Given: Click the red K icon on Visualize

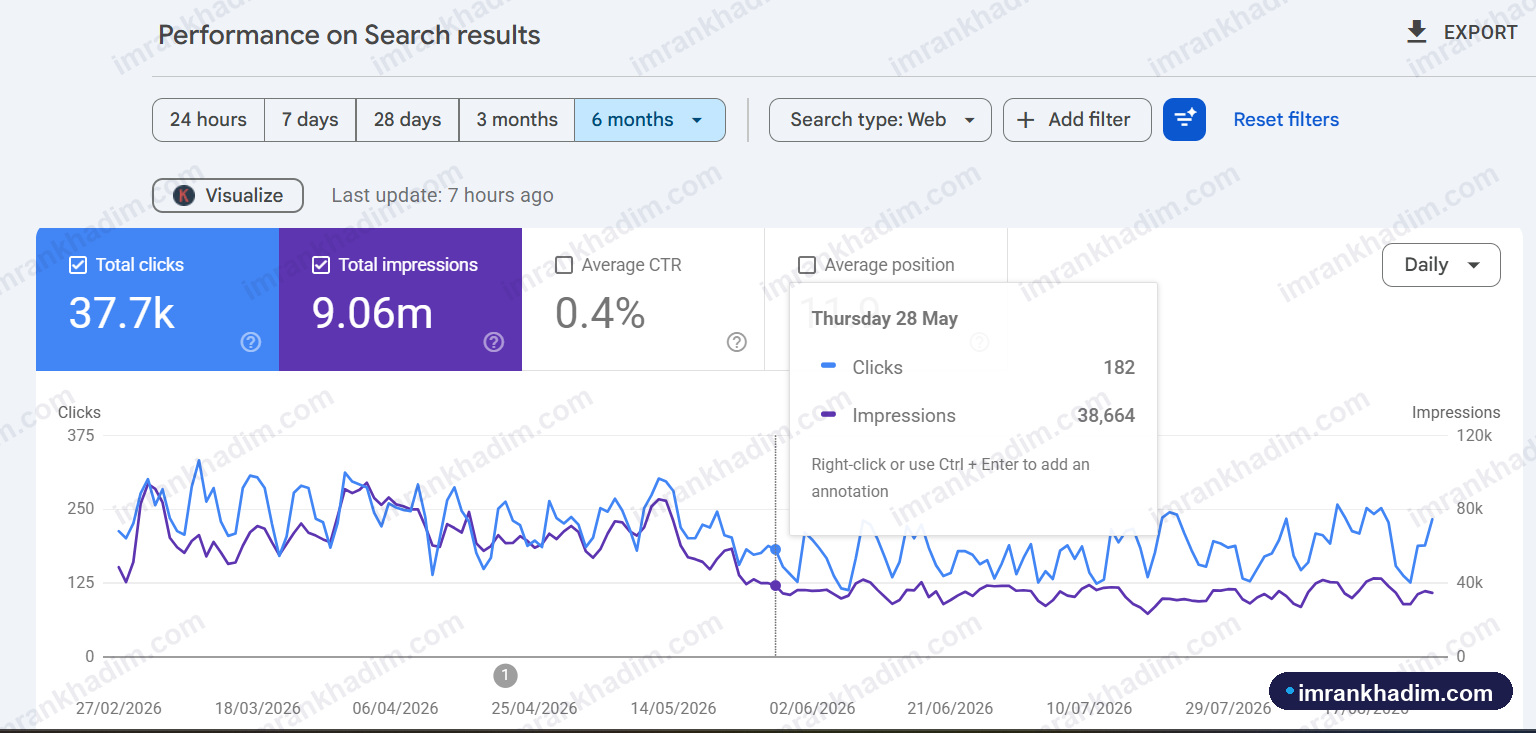Looking at the screenshot, I should [184, 196].
